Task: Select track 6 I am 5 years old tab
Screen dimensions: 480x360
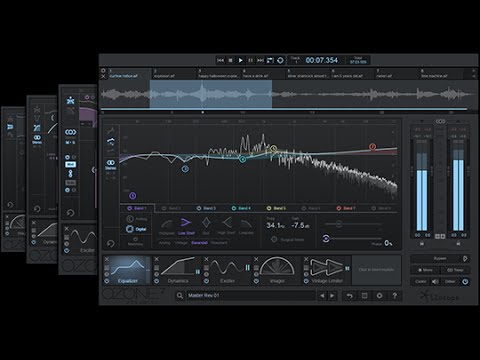Action: [352, 74]
